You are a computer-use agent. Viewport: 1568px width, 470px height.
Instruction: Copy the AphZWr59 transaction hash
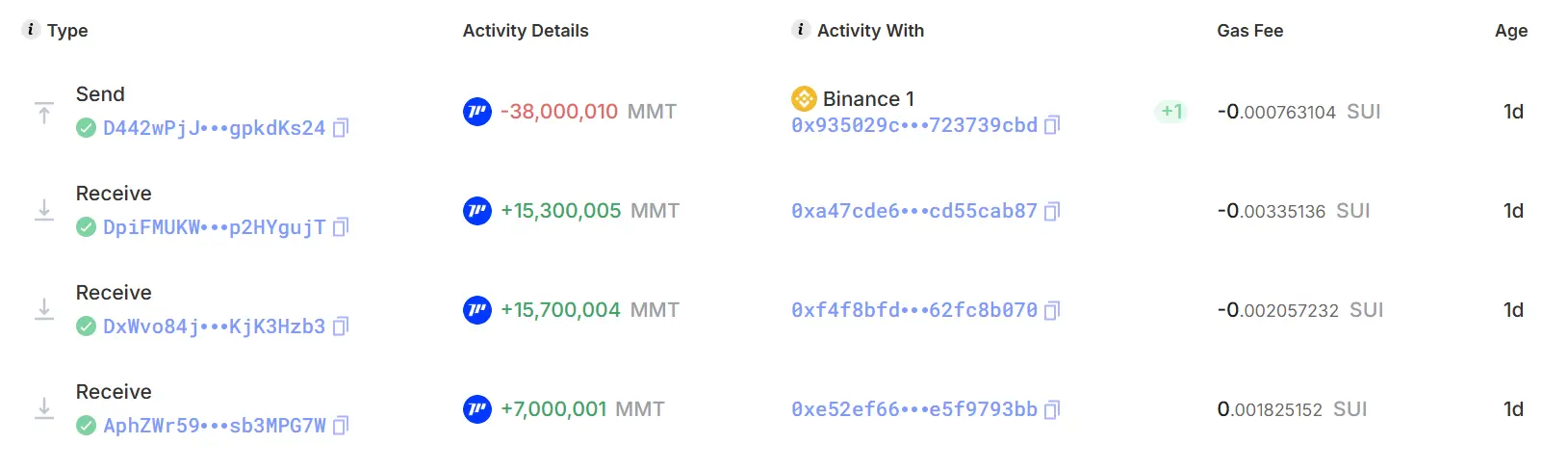[340, 426]
